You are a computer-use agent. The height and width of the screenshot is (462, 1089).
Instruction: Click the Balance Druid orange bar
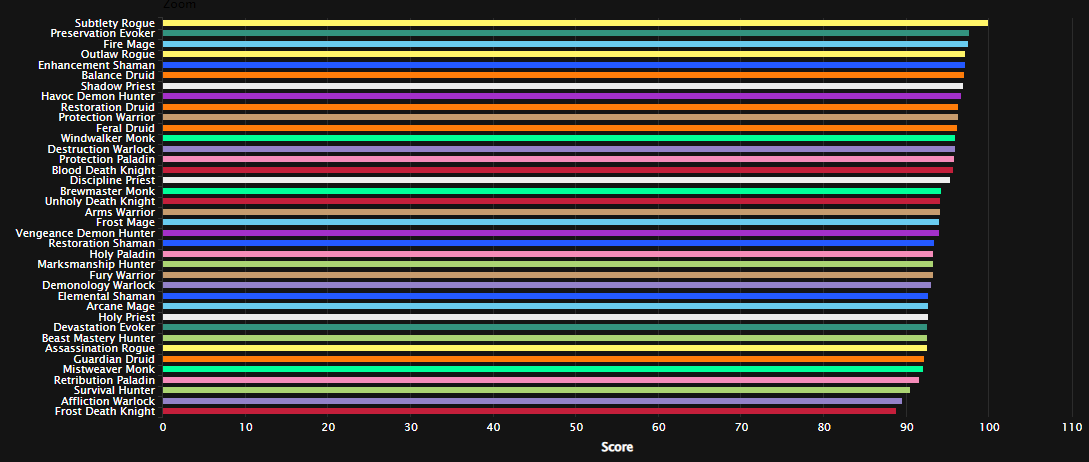point(563,75)
